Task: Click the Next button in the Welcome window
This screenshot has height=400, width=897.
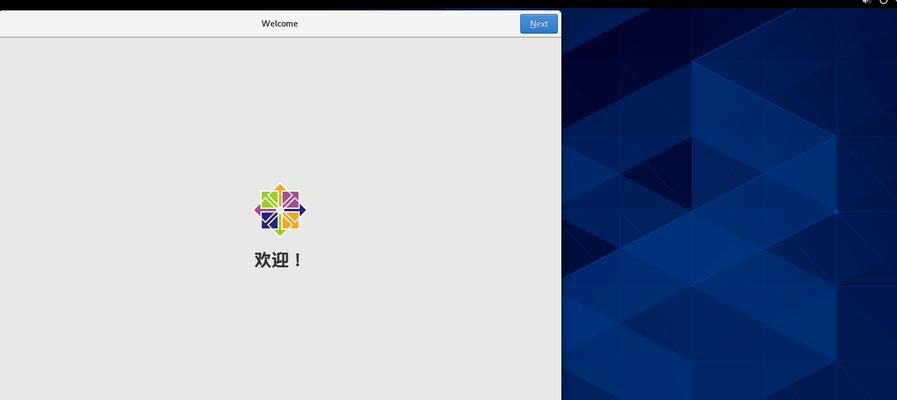Action: click(538, 23)
